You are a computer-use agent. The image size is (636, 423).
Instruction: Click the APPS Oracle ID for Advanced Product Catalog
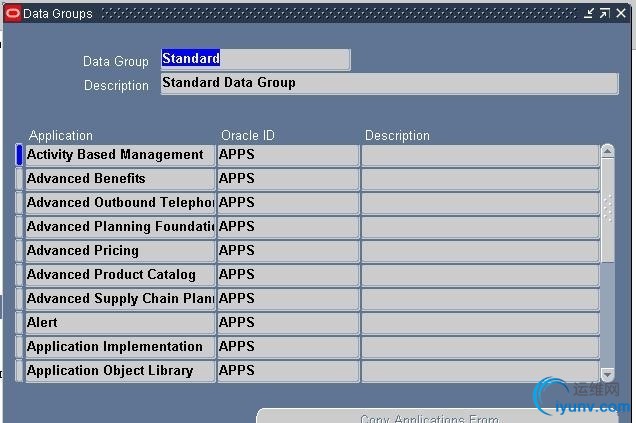(288, 275)
